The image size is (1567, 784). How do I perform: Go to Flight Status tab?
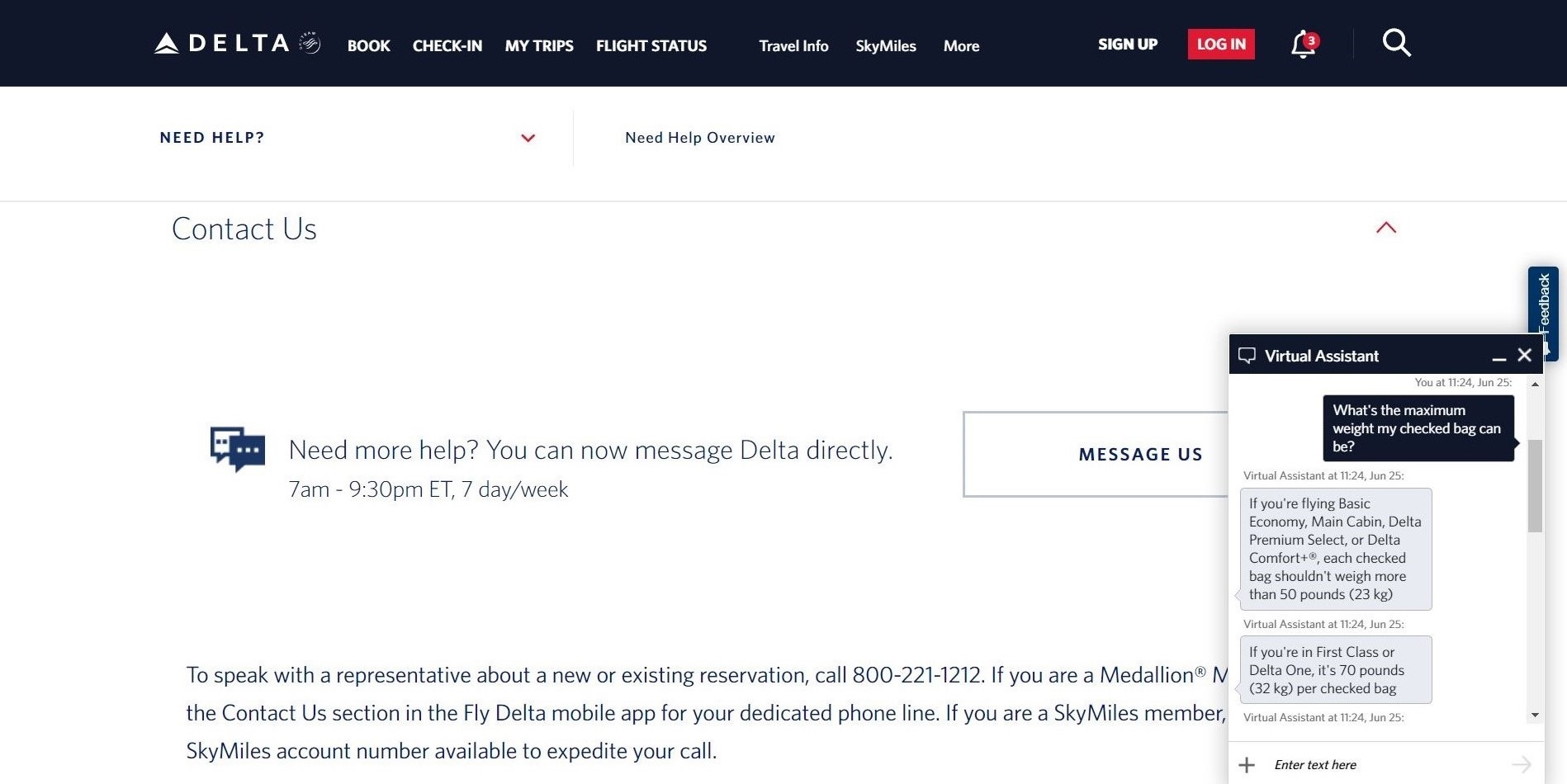(x=651, y=46)
